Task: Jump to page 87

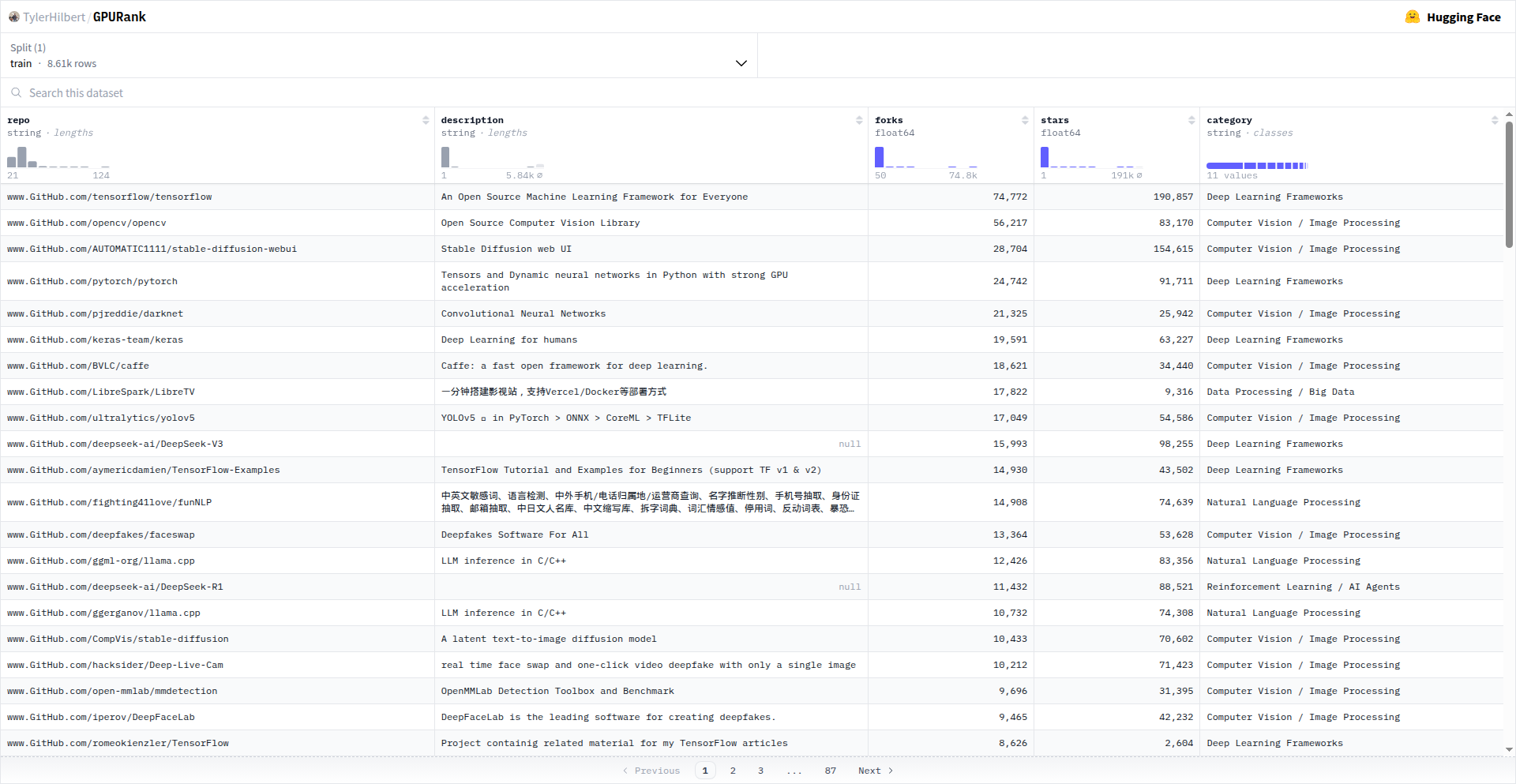Action: (x=831, y=771)
